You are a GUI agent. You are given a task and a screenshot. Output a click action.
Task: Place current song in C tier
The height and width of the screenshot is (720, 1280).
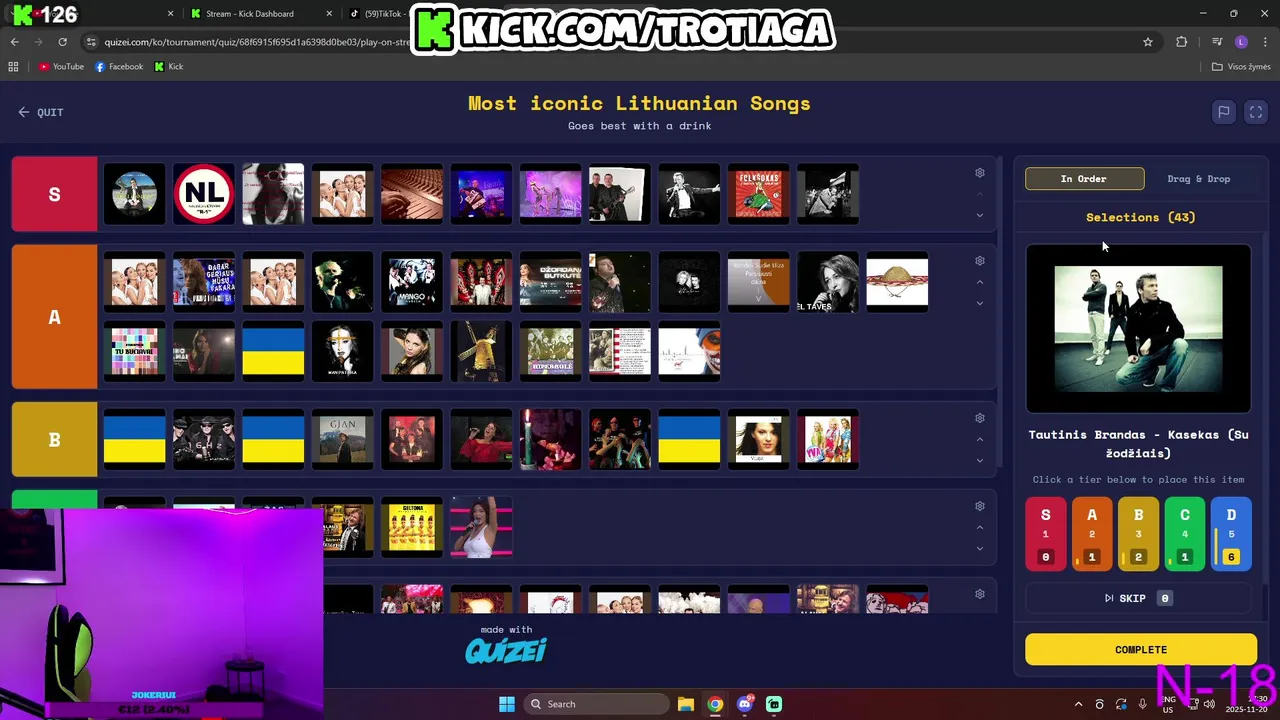tap(1185, 534)
